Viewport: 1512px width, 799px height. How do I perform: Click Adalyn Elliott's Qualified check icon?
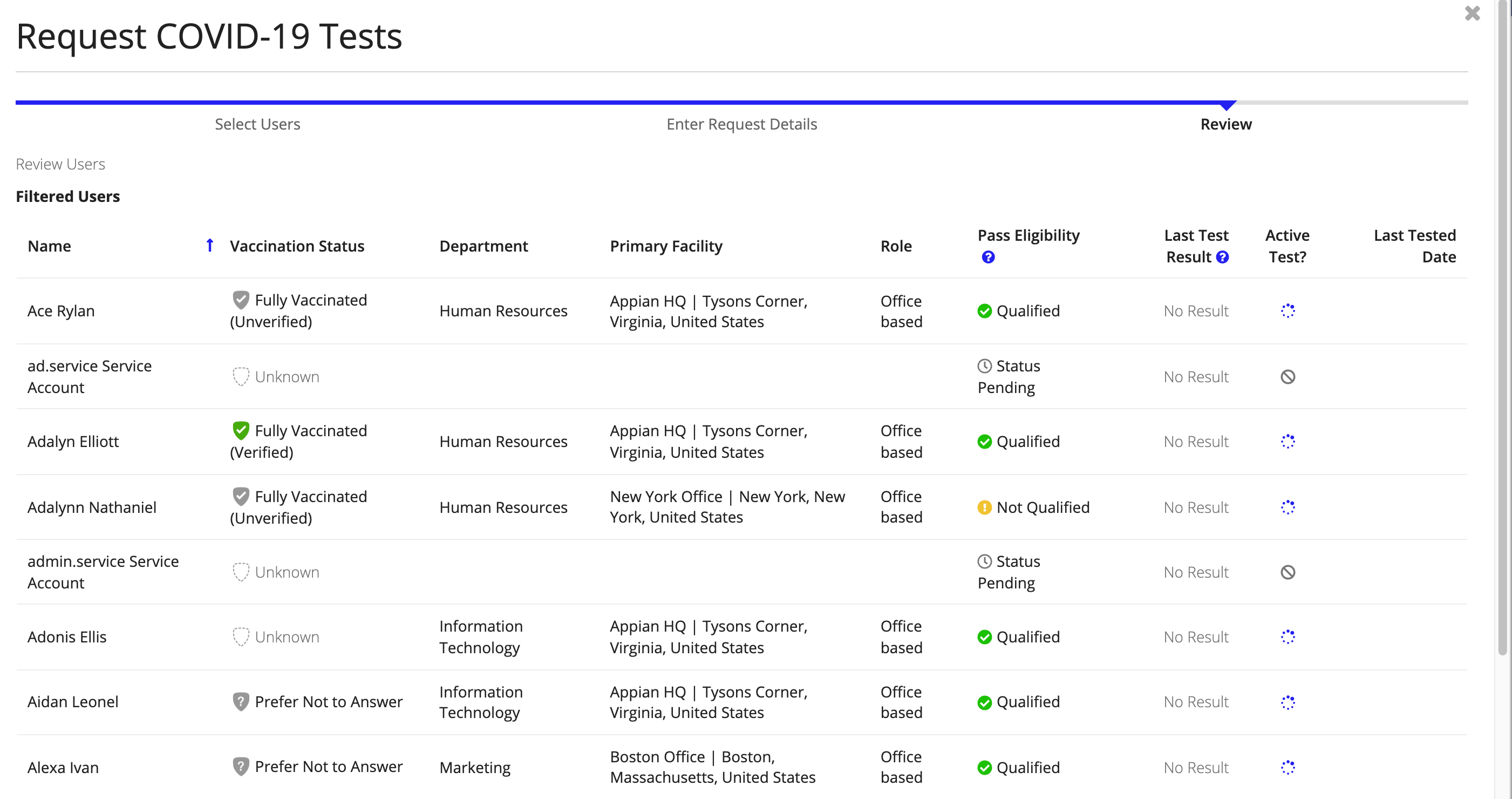pos(984,442)
